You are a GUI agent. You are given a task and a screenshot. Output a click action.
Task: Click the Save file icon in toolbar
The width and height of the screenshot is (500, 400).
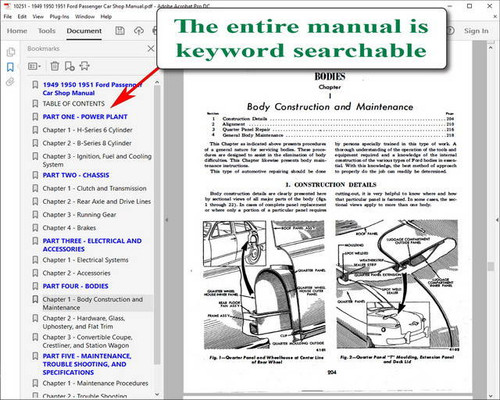[120, 31]
